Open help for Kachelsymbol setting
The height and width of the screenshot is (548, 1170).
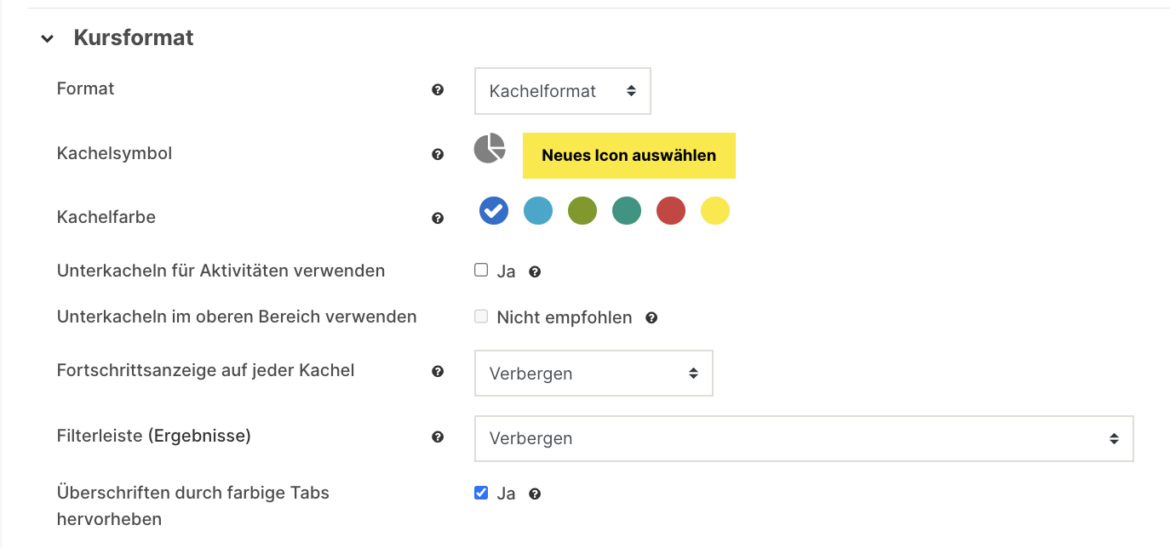437,155
